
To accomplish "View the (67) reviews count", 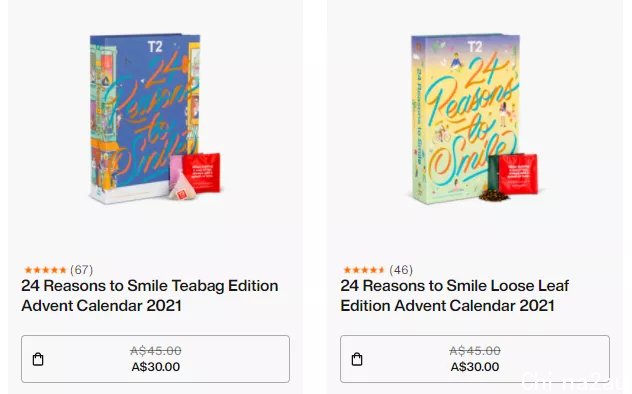I will (81, 270).
